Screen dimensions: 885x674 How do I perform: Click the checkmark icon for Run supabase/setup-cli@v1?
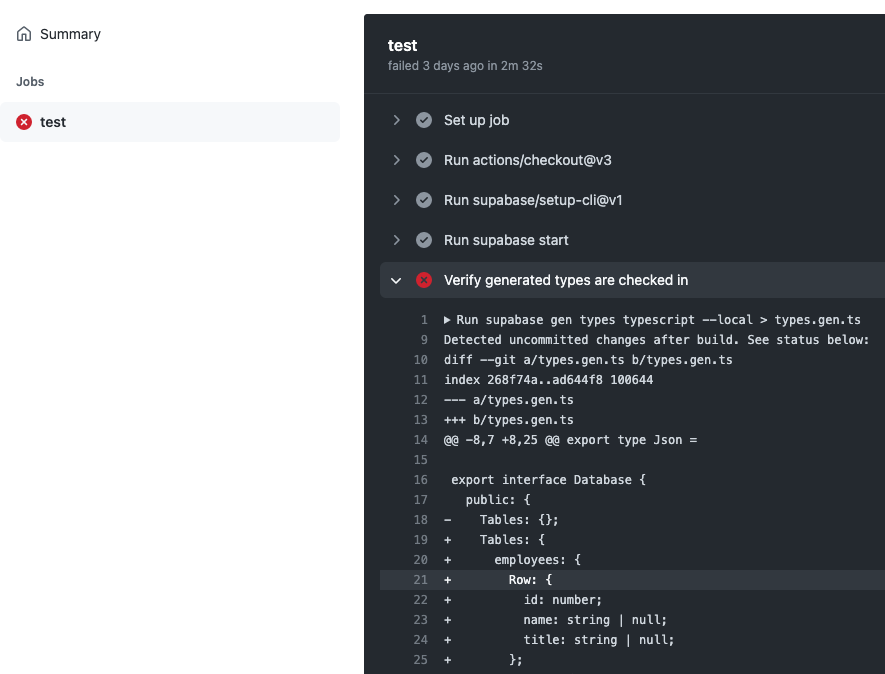[424, 200]
